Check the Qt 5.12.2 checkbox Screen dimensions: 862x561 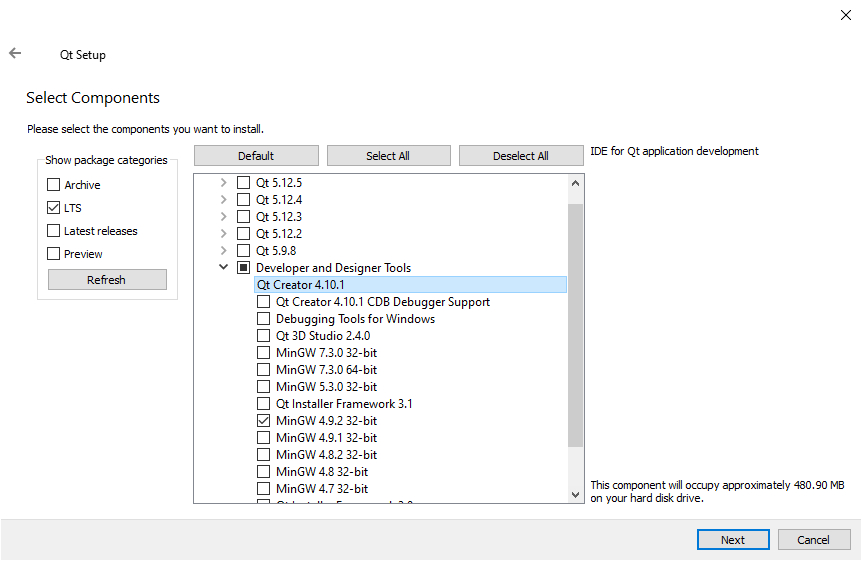point(243,233)
